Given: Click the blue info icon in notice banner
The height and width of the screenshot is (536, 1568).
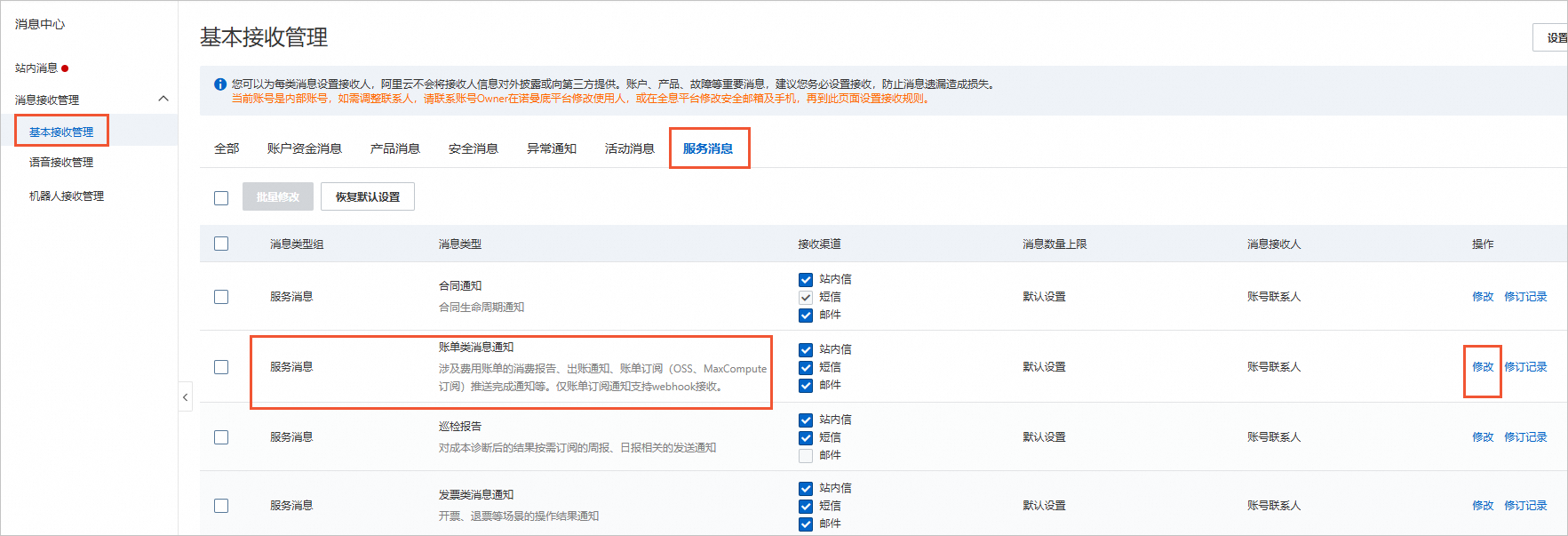Looking at the screenshot, I should 220,84.
